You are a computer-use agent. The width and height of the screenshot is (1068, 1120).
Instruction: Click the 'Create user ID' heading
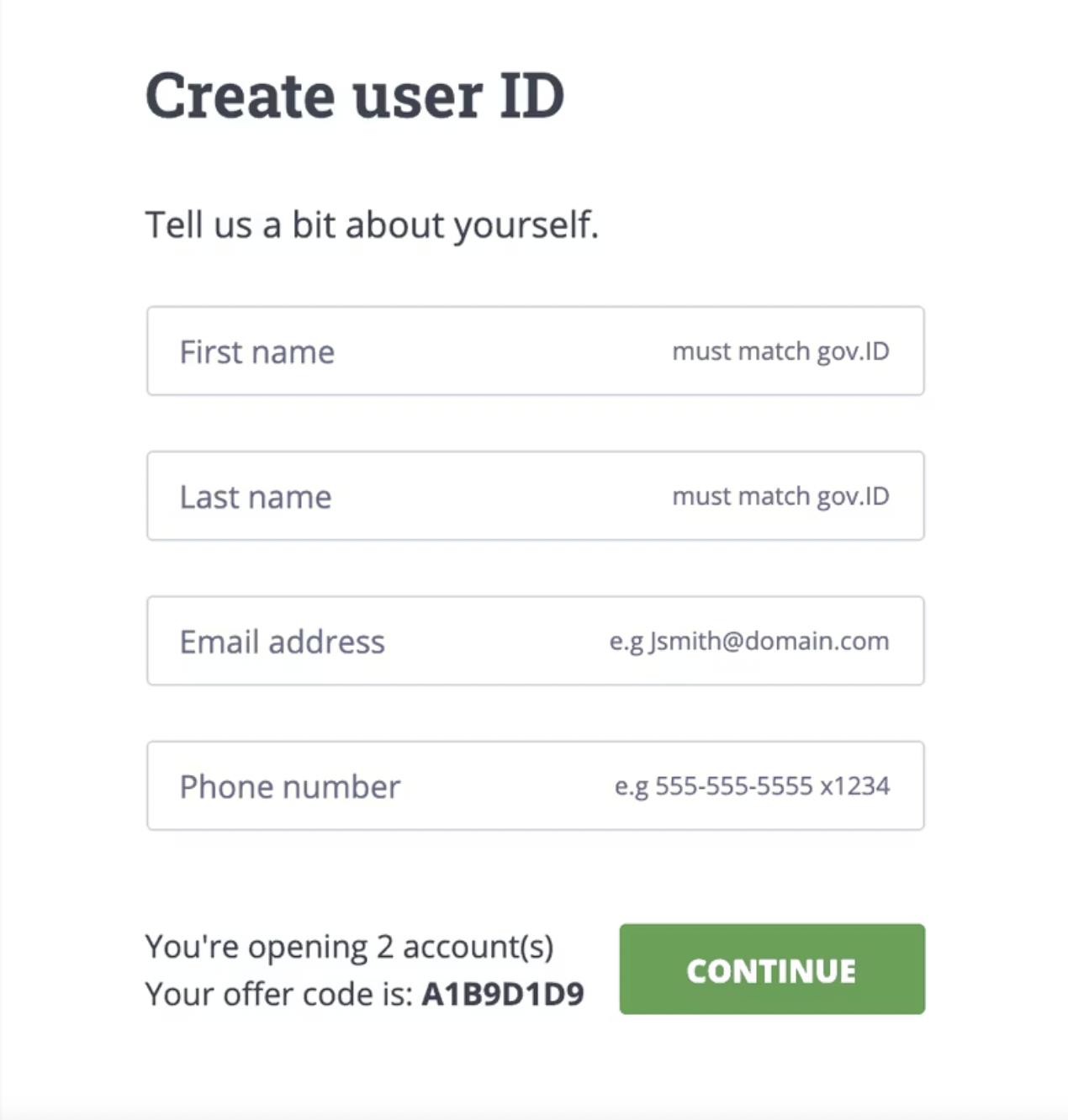pyautogui.click(x=354, y=96)
